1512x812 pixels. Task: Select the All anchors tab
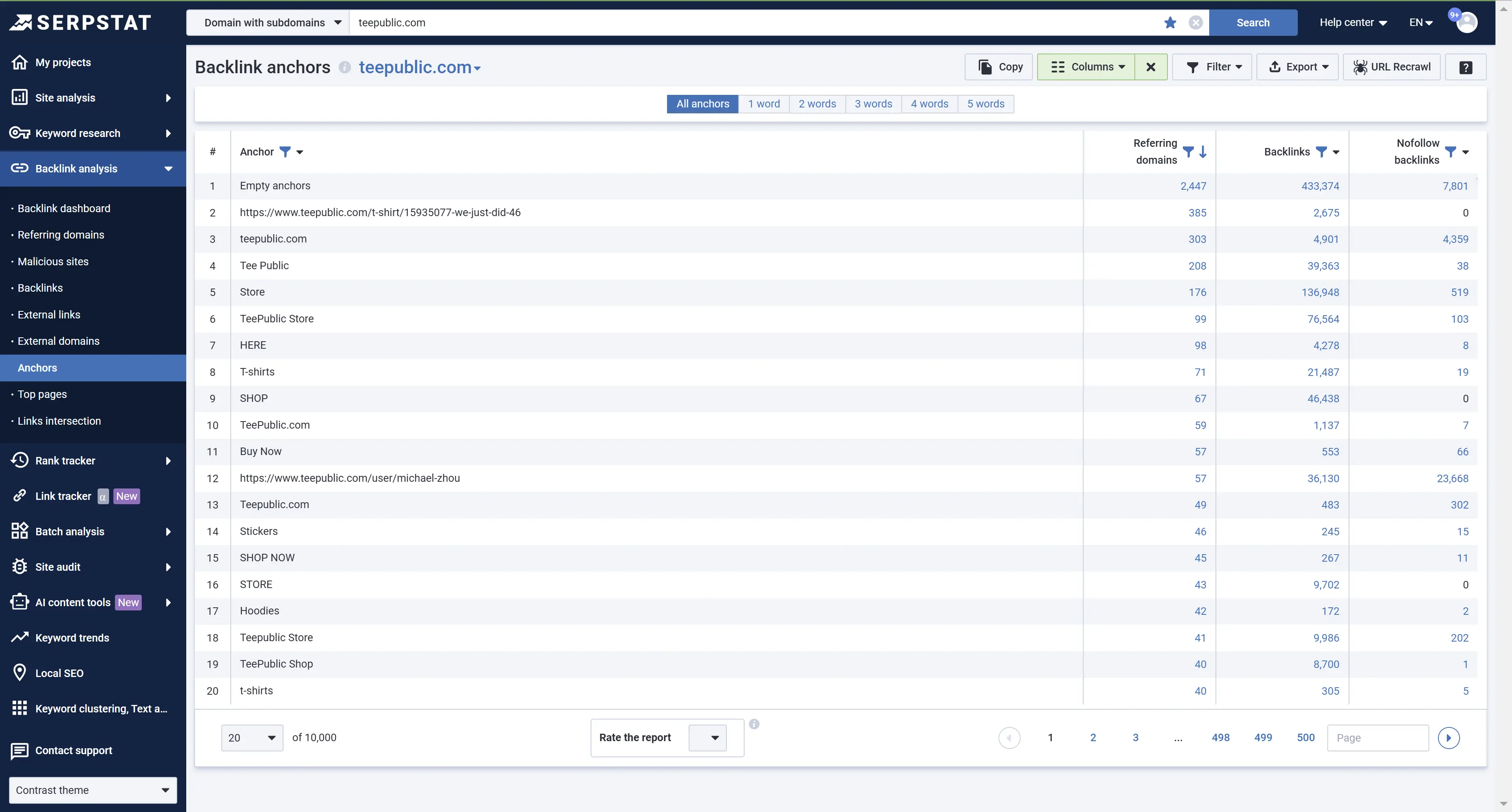tap(702, 104)
